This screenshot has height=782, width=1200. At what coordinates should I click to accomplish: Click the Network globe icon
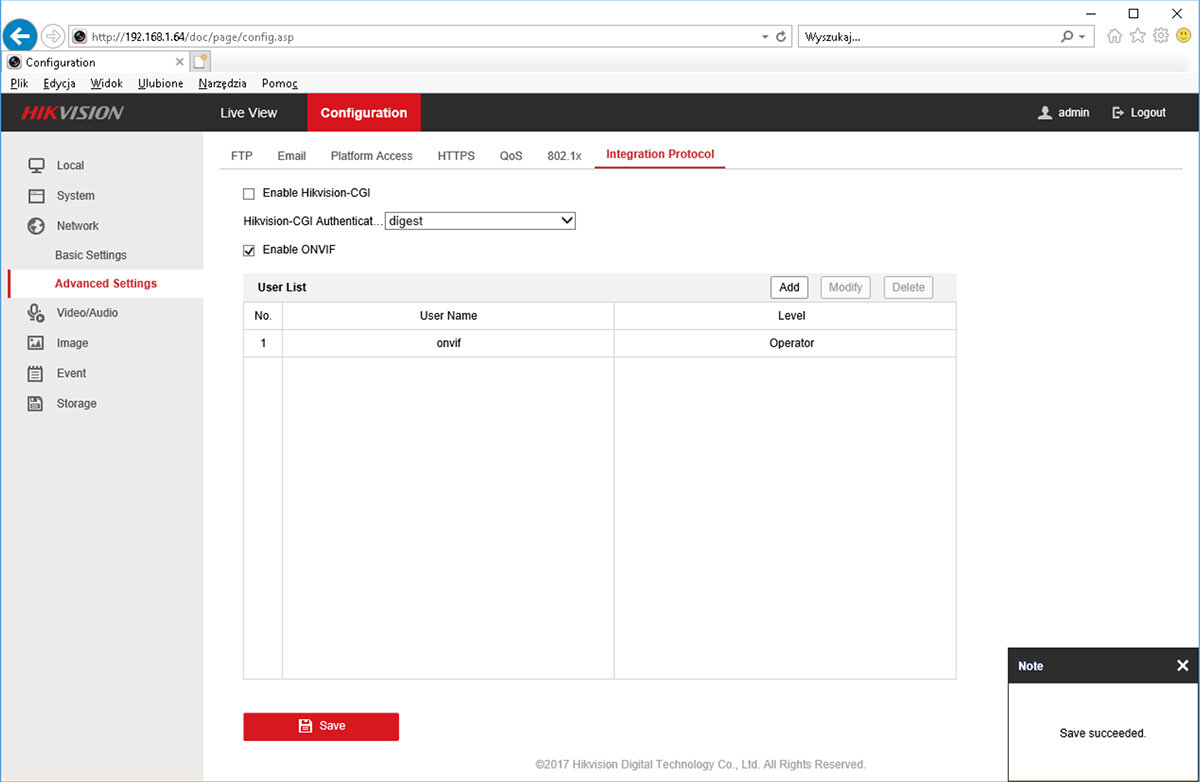coord(36,226)
